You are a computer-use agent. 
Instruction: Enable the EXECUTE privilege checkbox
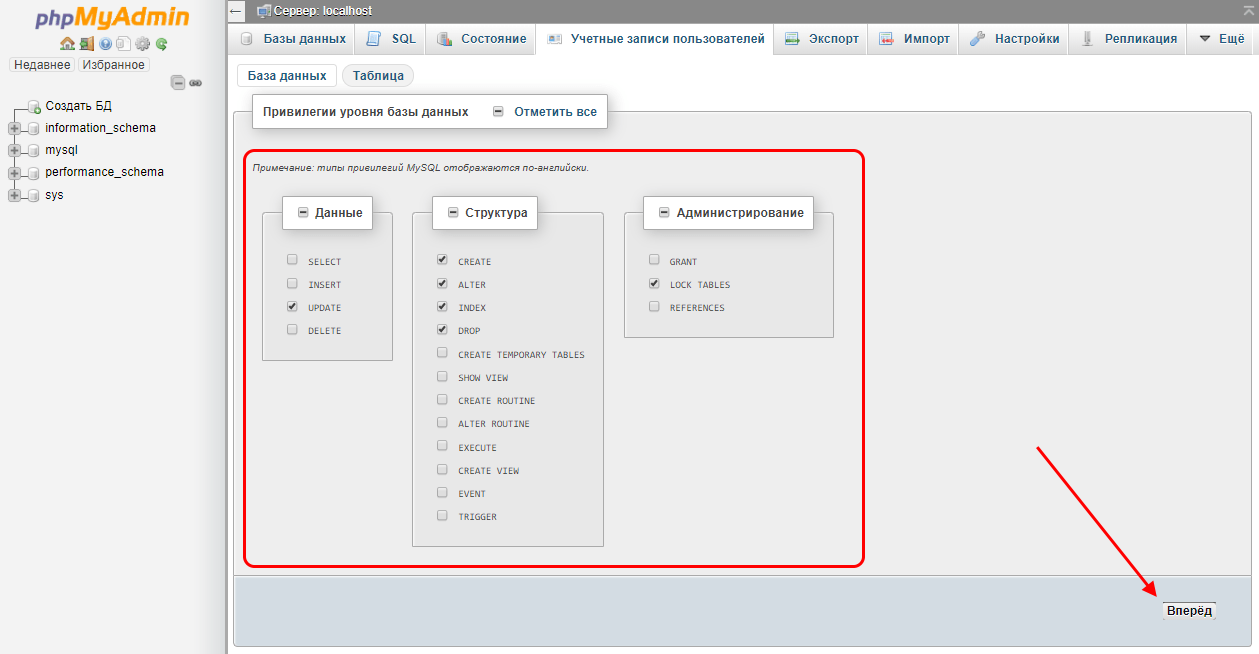(442, 446)
